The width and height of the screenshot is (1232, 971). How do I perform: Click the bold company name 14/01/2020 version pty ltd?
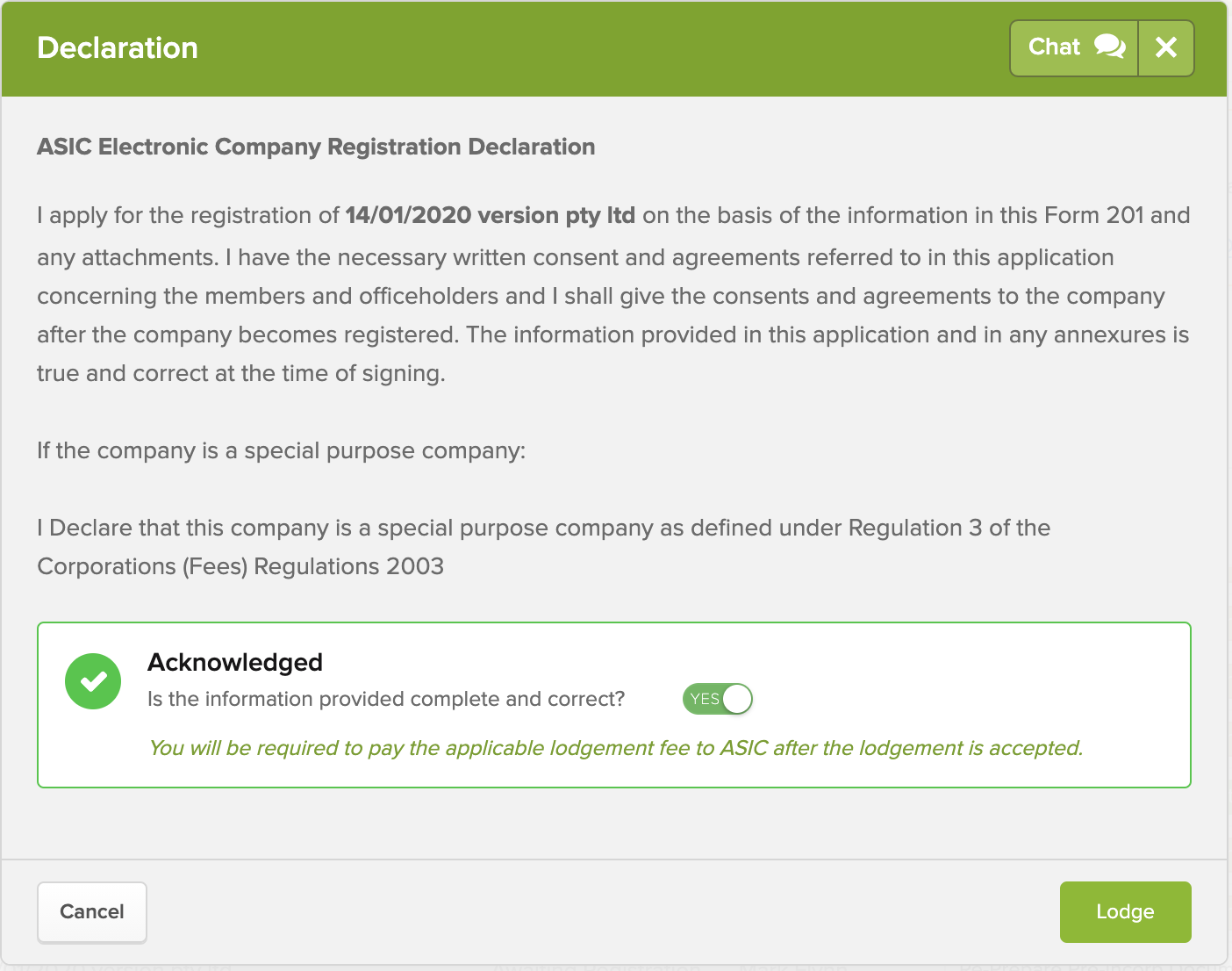coord(491,215)
